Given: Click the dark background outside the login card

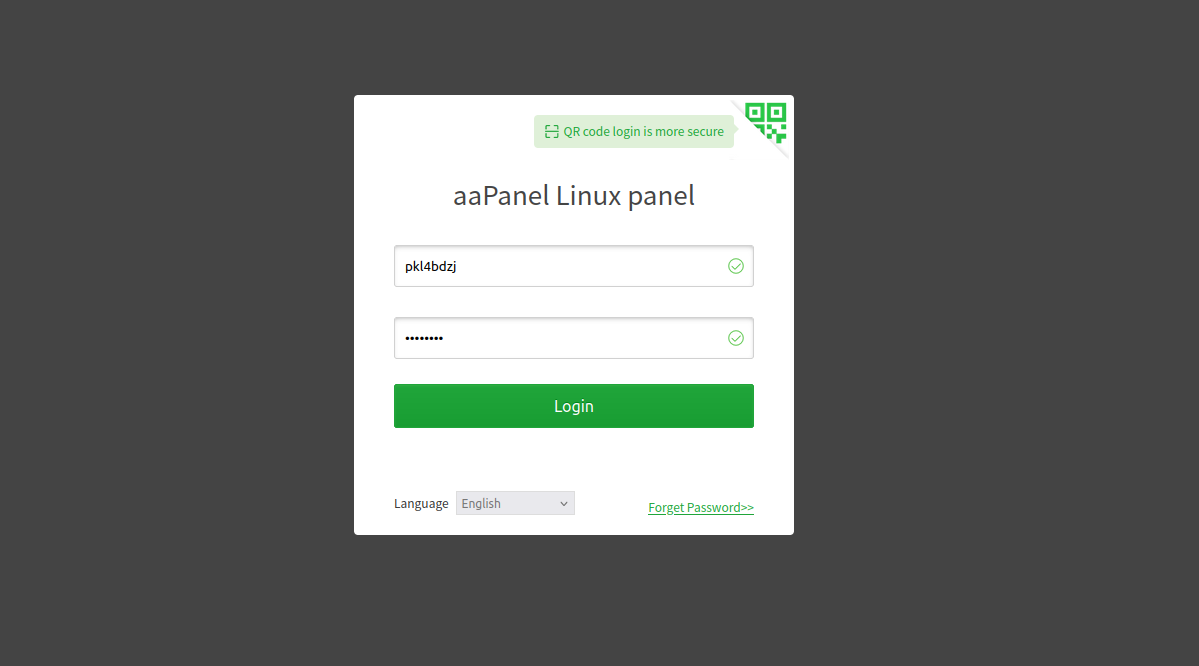Looking at the screenshot, I should coord(176,333).
